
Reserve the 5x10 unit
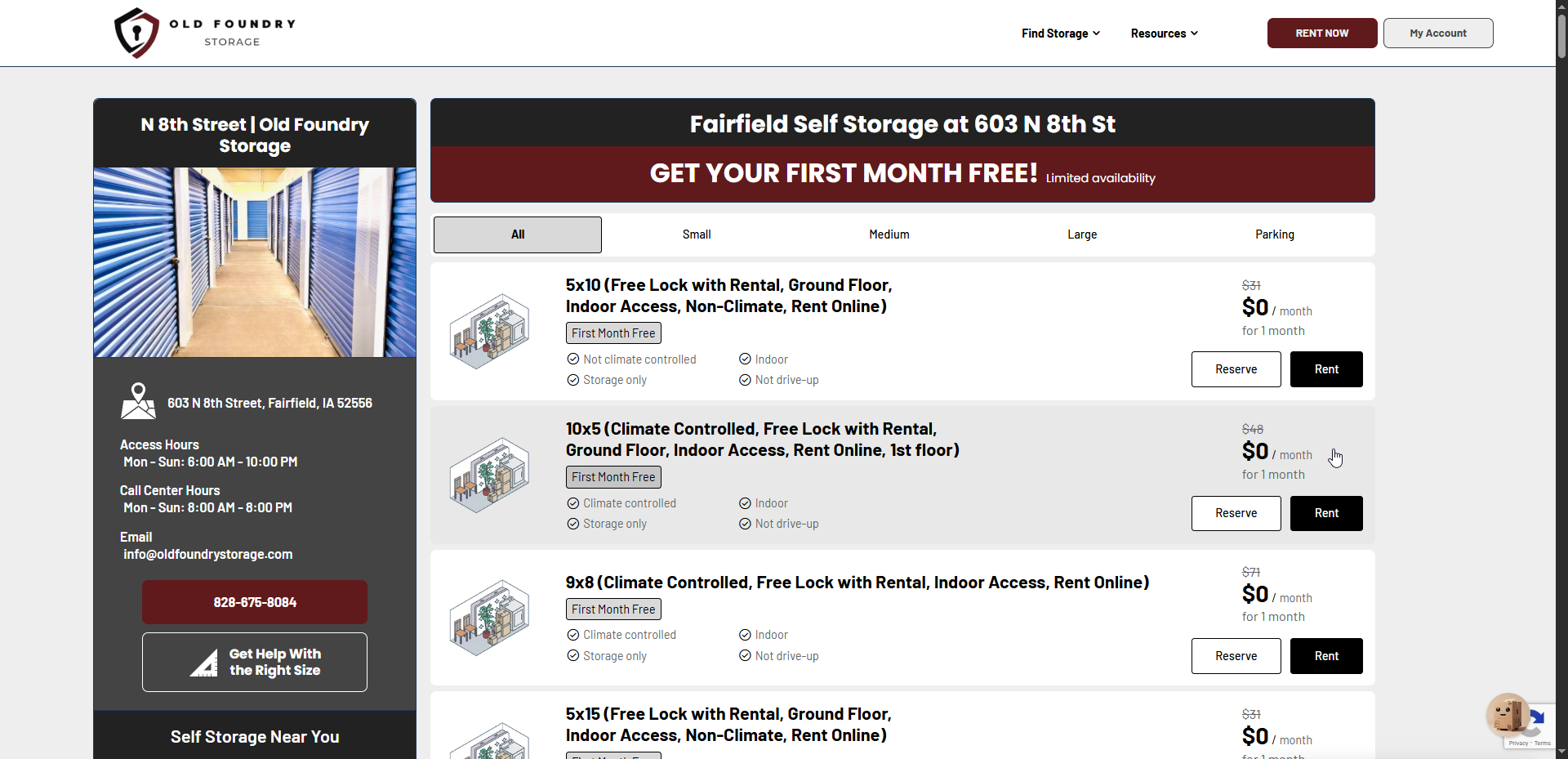1236,369
